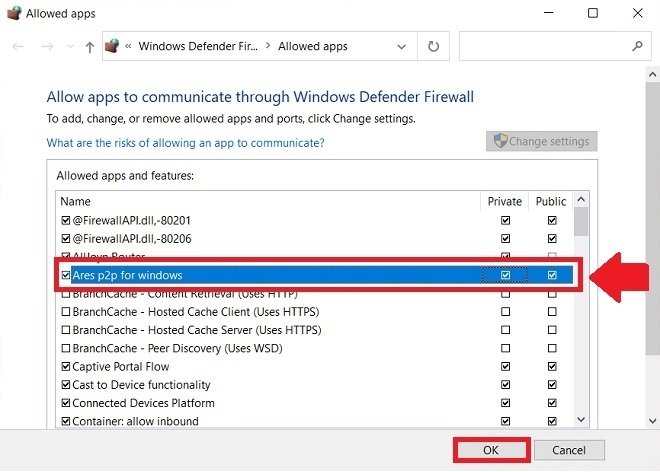The image size is (660, 472).
Task: Toggle @FirewallAPI.dll,-80206 name checkbox
Action: click(66, 239)
